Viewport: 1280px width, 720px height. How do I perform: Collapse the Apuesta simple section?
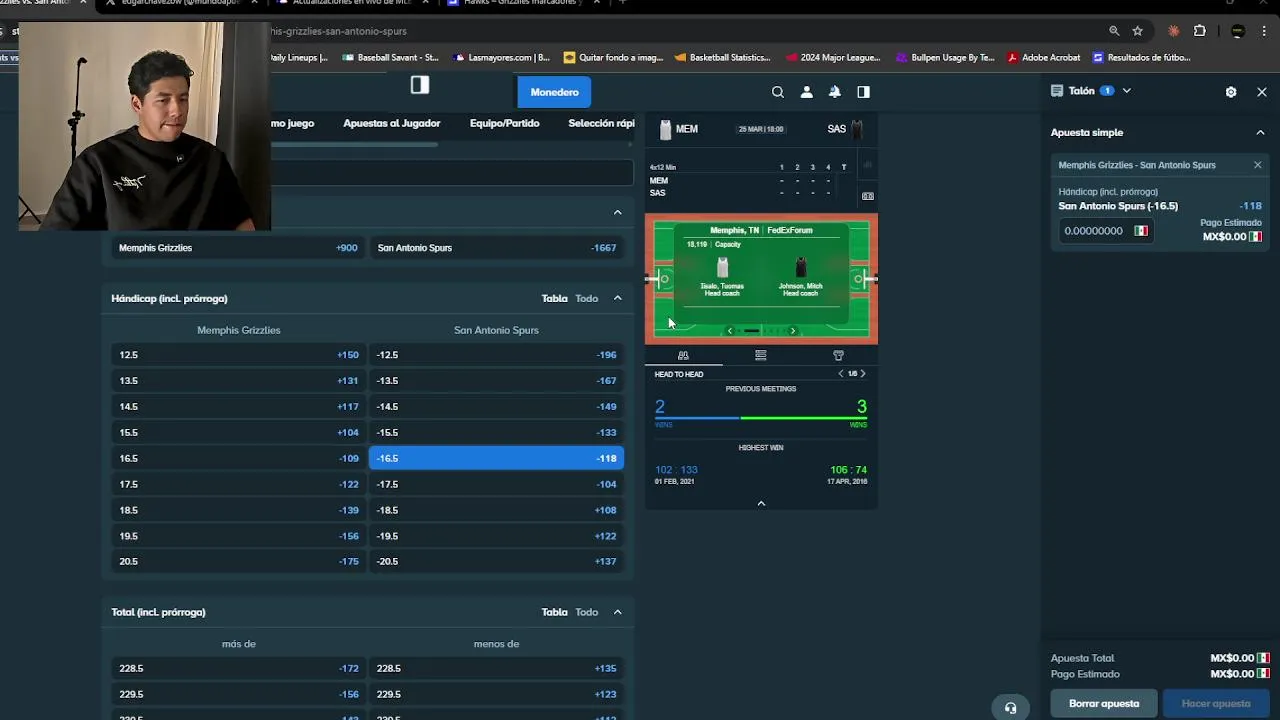click(x=1260, y=132)
